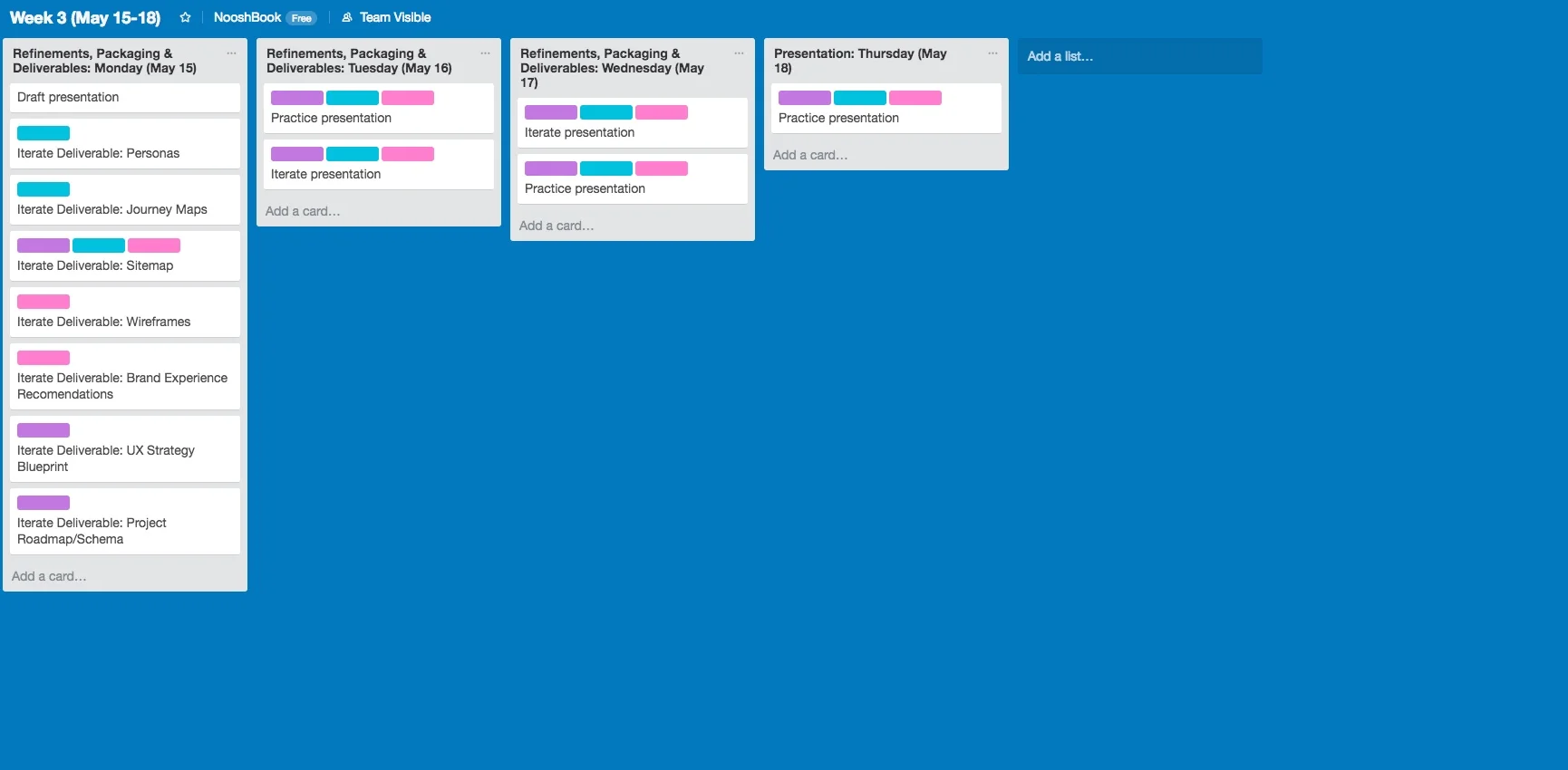Screen dimensions: 1568x770
Task: Open Iterate Deliverable: Wireframes card
Action: 125,312
